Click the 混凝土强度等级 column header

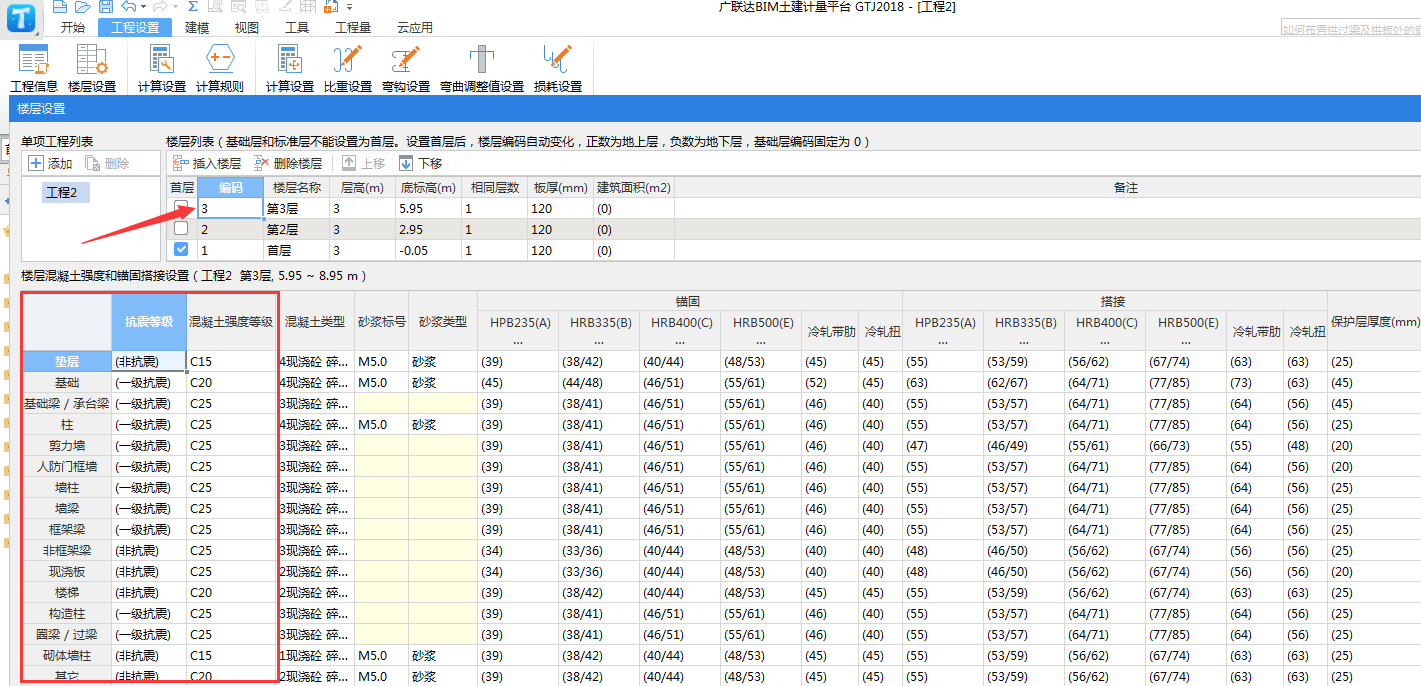(231, 321)
